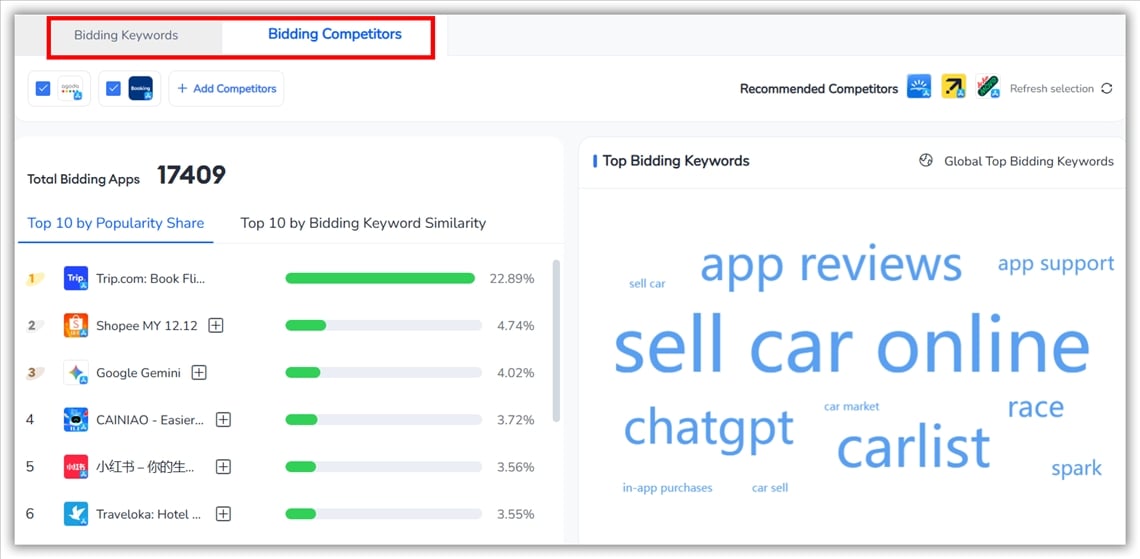1140x559 pixels.
Task: Click the app list vertical scrollbar
Action: click(x=556, y=340)
